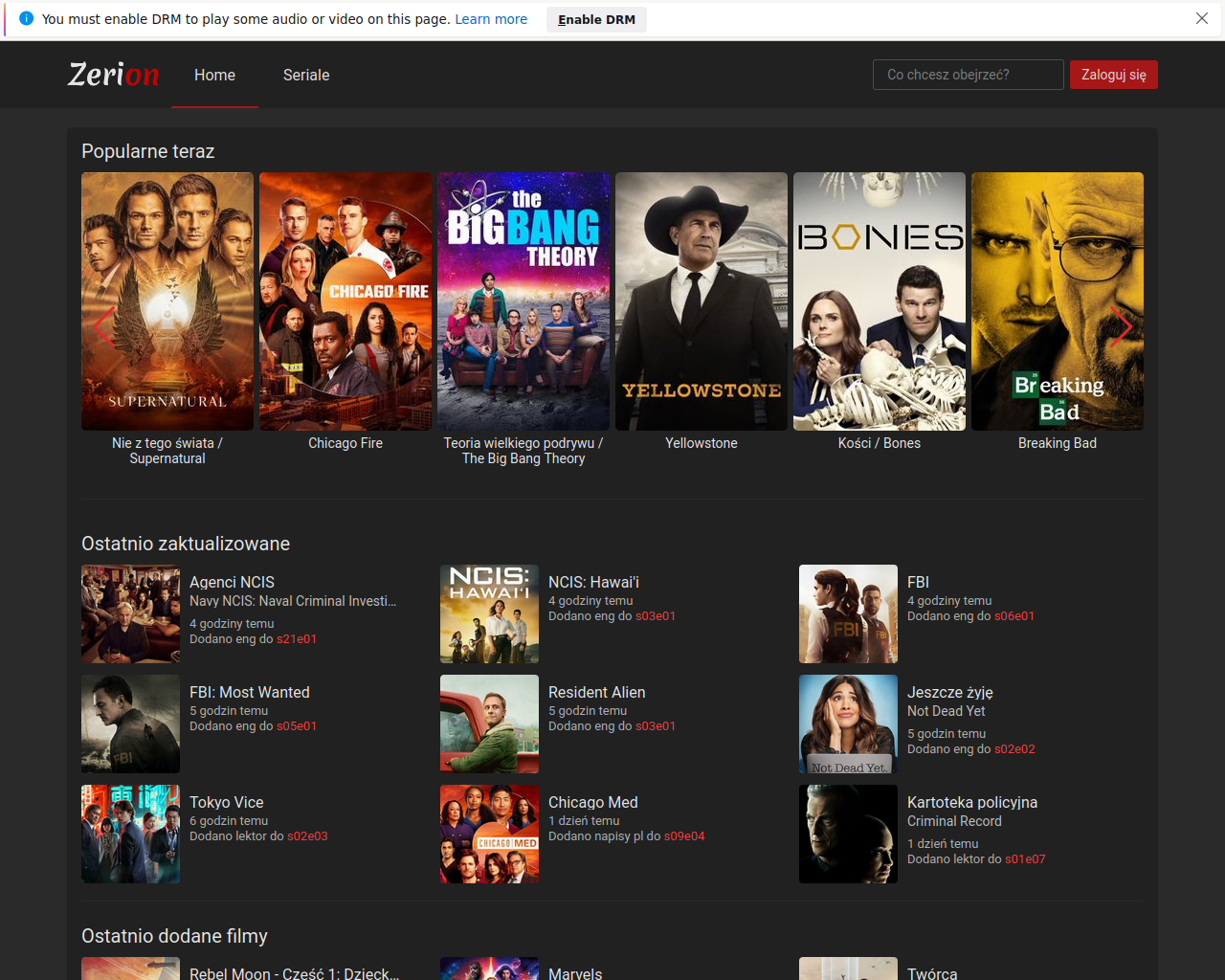Click the Popularne teraz heading
1225x980 pixels.
[148, 151]
